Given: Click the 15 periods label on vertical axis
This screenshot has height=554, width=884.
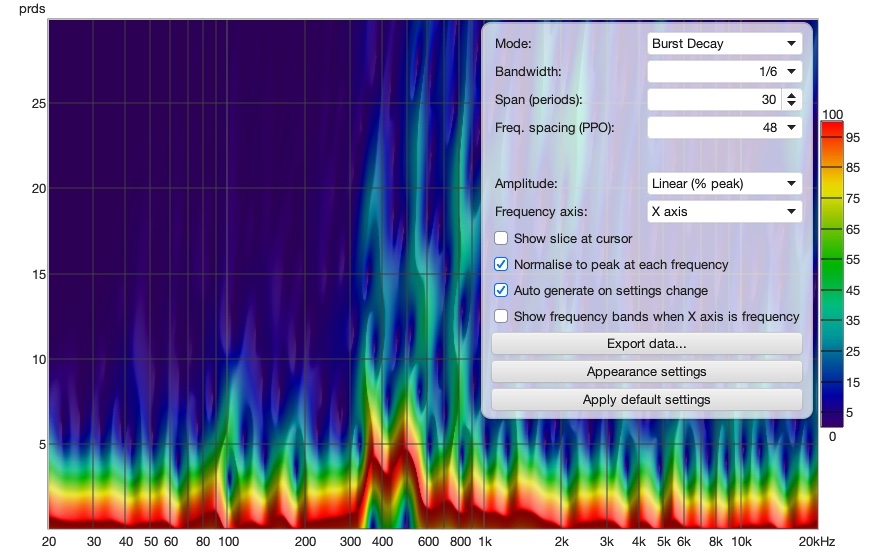Looking at the screenshot, I should [x=38, y=274].
